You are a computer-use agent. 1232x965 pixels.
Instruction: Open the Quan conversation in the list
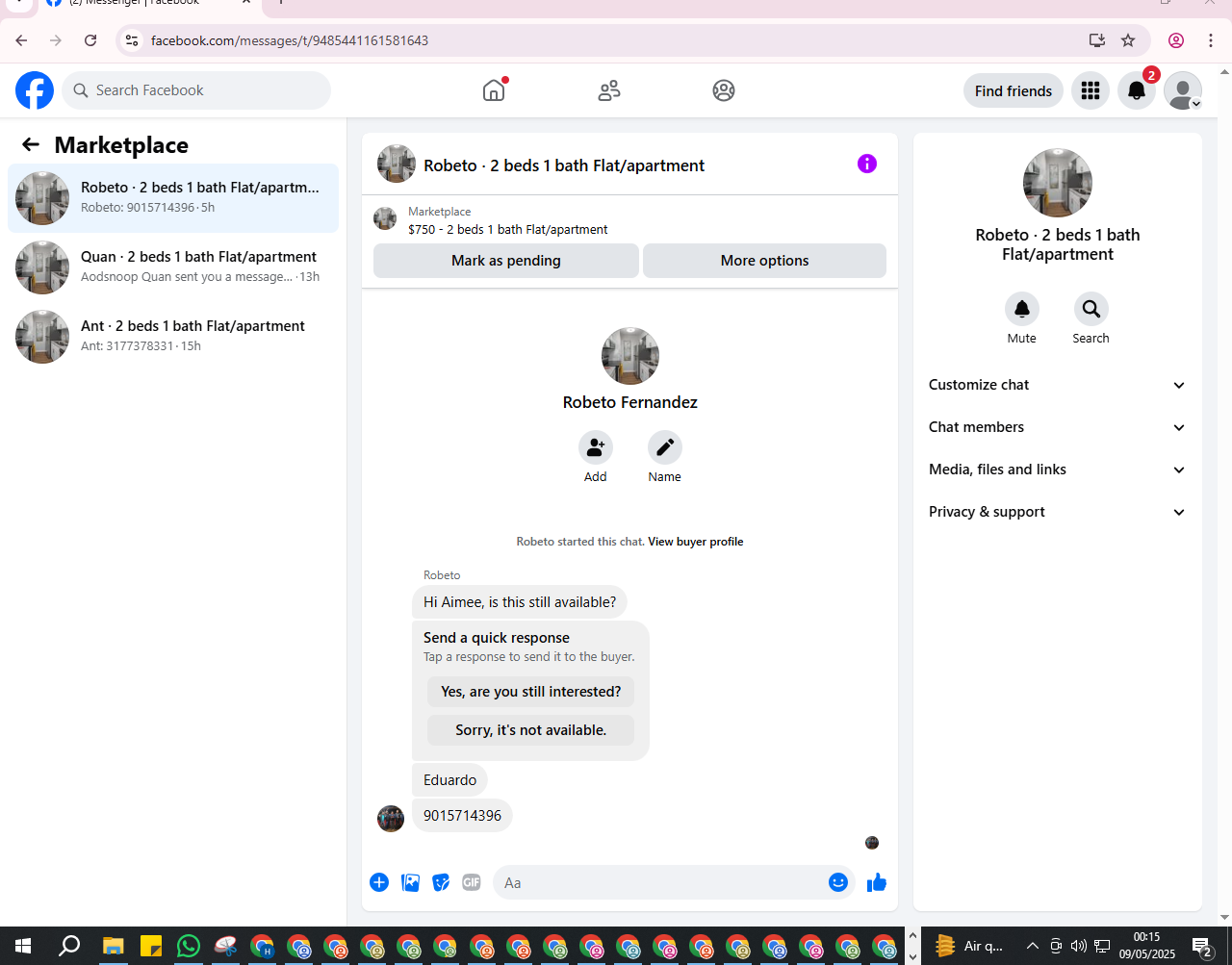click(173, 267)
